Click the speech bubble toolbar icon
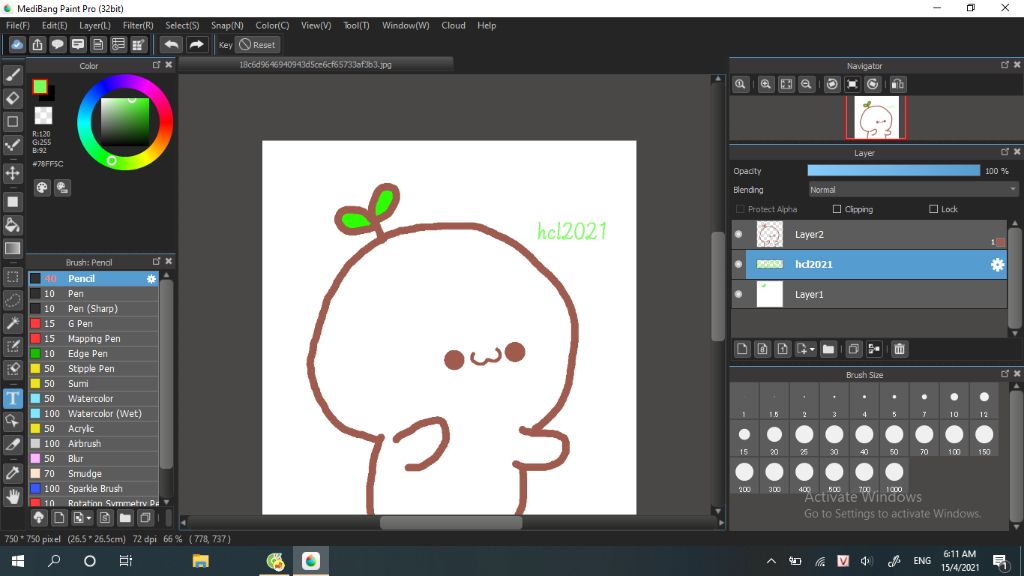Viewport: 1024px width, 576px height. [x=57, y=44]
